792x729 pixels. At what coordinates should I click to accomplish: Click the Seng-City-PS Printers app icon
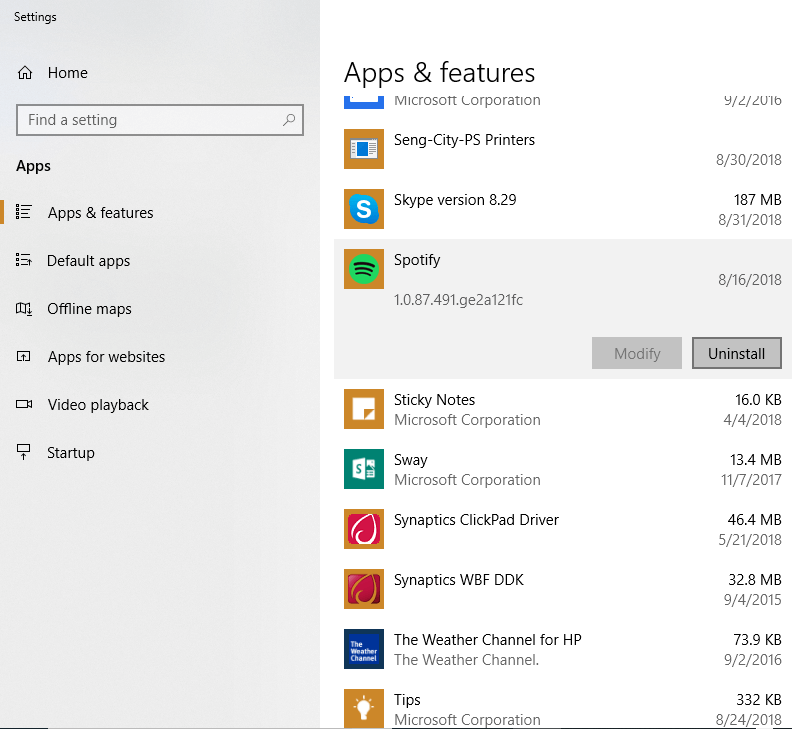pos(364,149)
